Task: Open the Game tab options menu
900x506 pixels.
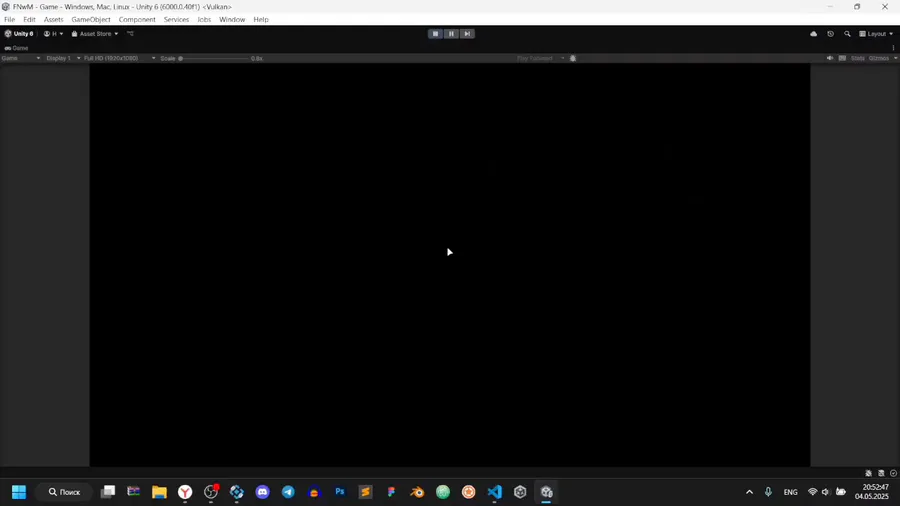Action: point(893,48)
